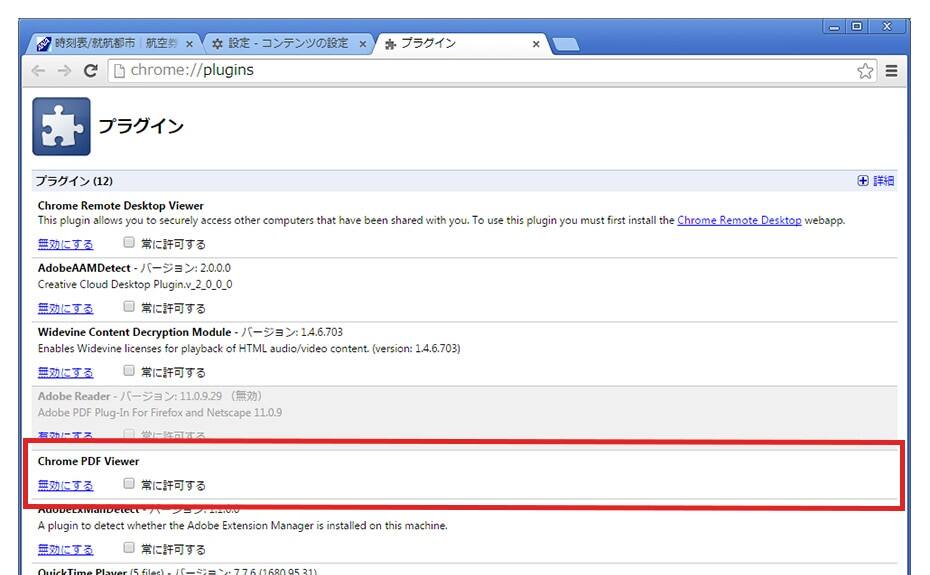Viewport: 930px width, 575px height.
Task: Disable Chrome PDF Viewer via 無効にする
Action: [x=65, y=485]
